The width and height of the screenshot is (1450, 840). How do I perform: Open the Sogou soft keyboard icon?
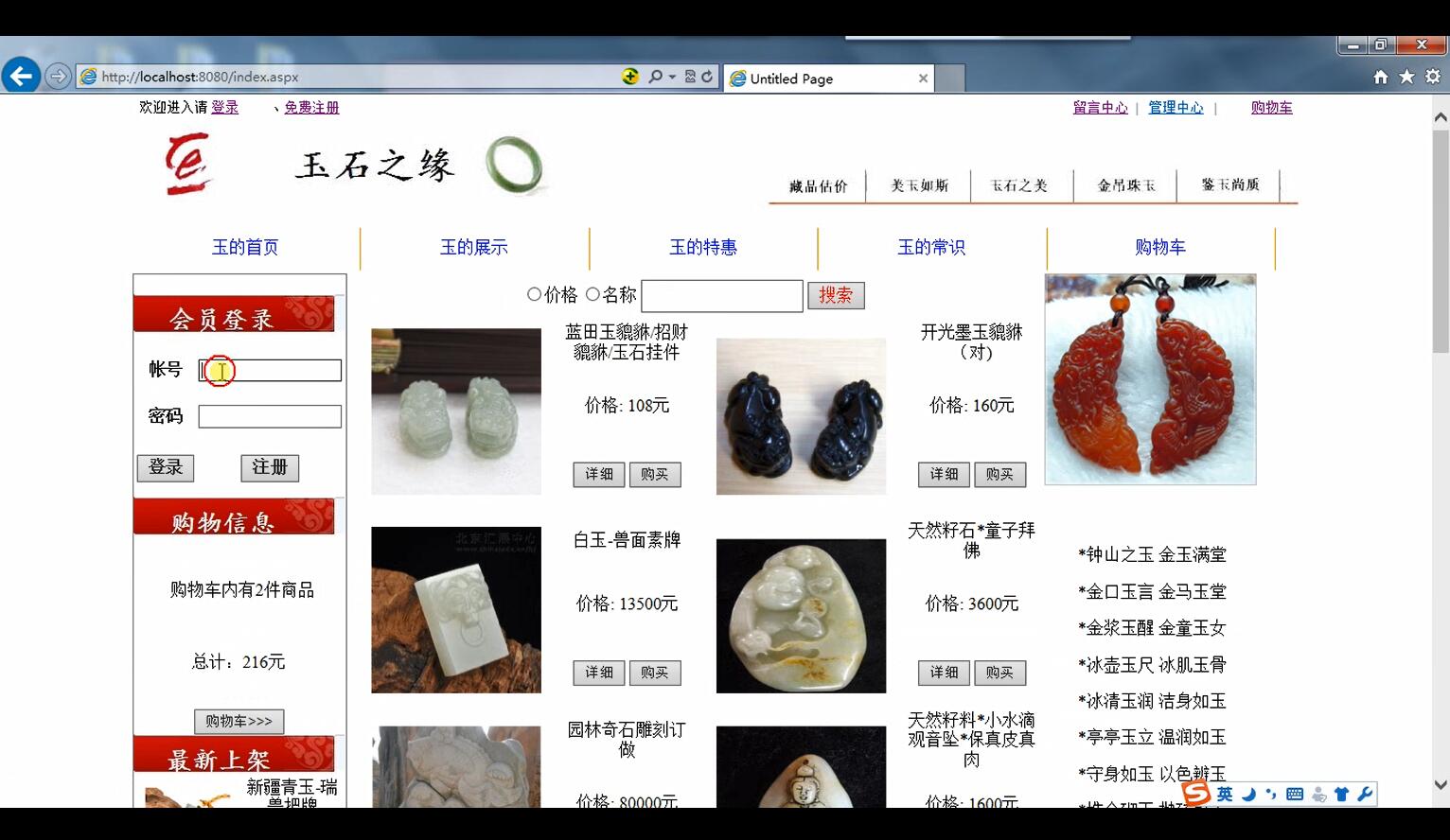[x=1295, y=795]
